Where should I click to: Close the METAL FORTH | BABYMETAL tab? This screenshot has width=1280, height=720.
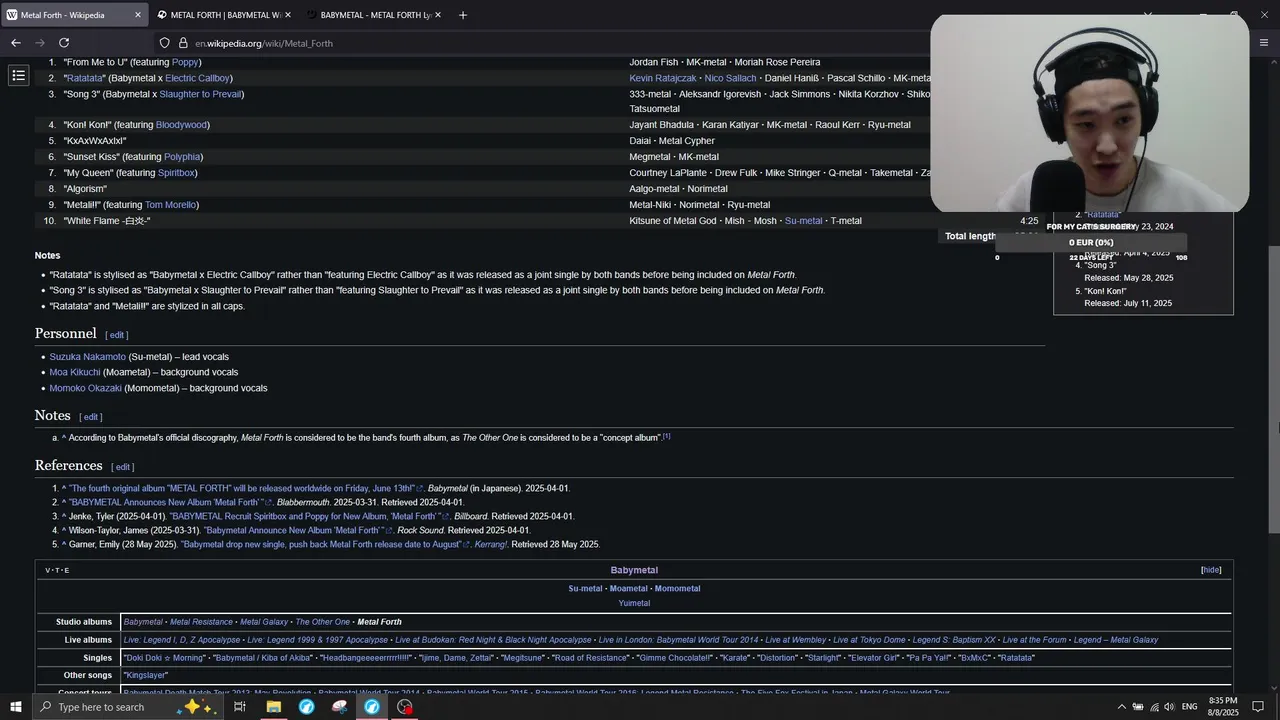(287, 15)
